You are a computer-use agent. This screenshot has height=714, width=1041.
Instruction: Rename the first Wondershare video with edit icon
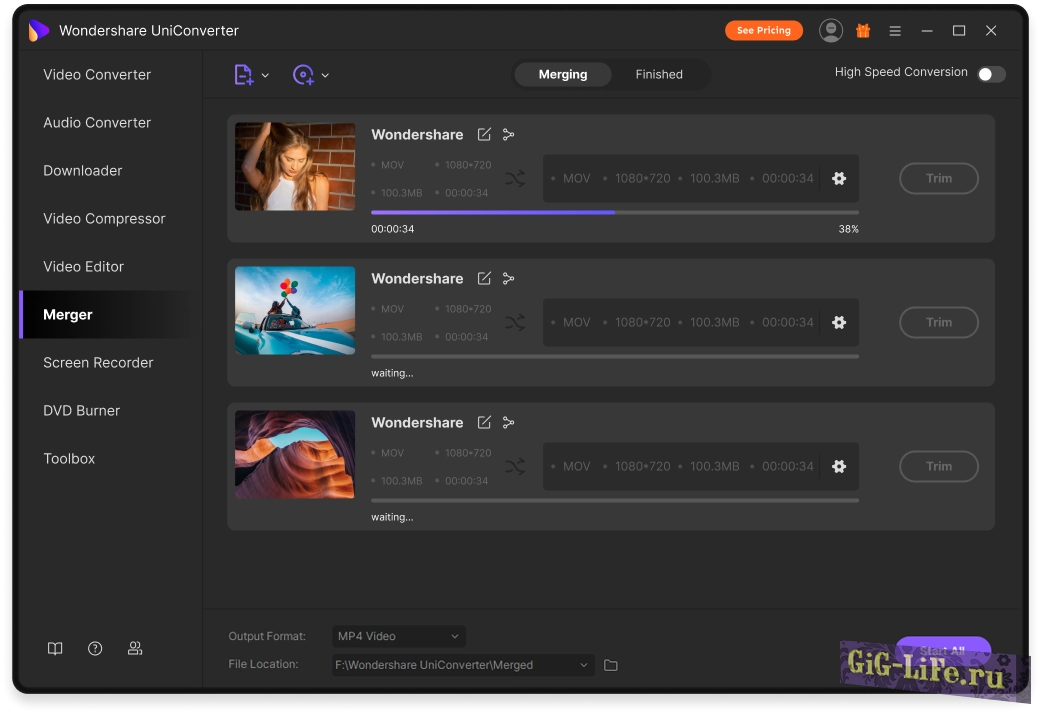point(484,135)
